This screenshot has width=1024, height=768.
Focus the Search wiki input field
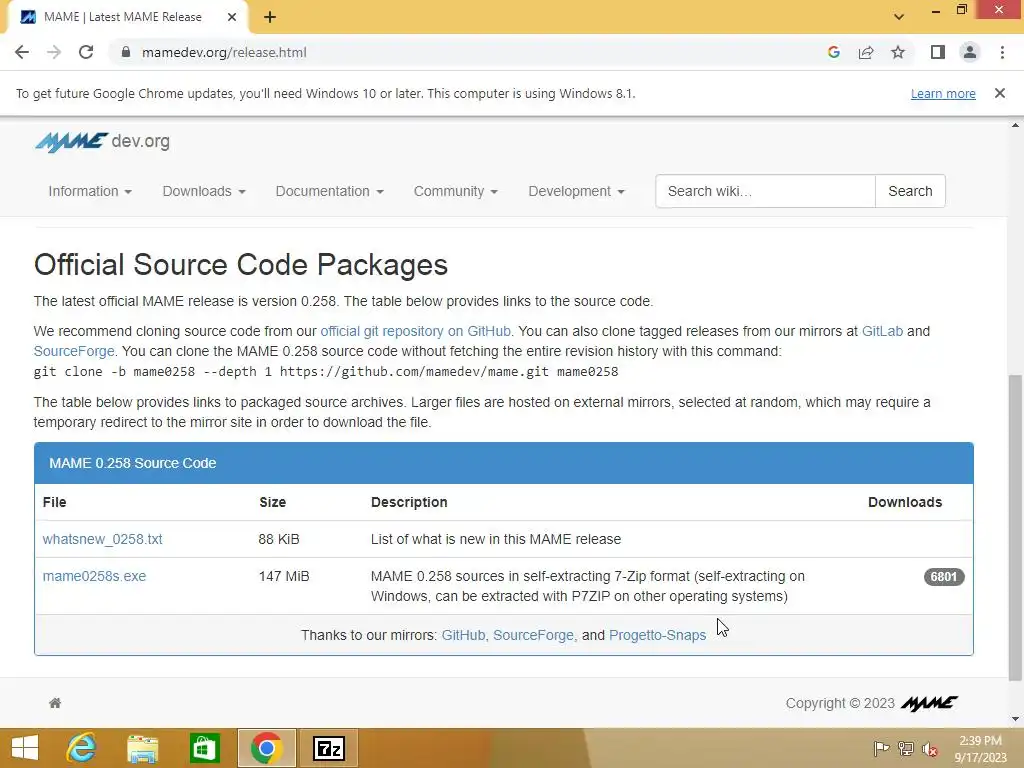(765, 191)
